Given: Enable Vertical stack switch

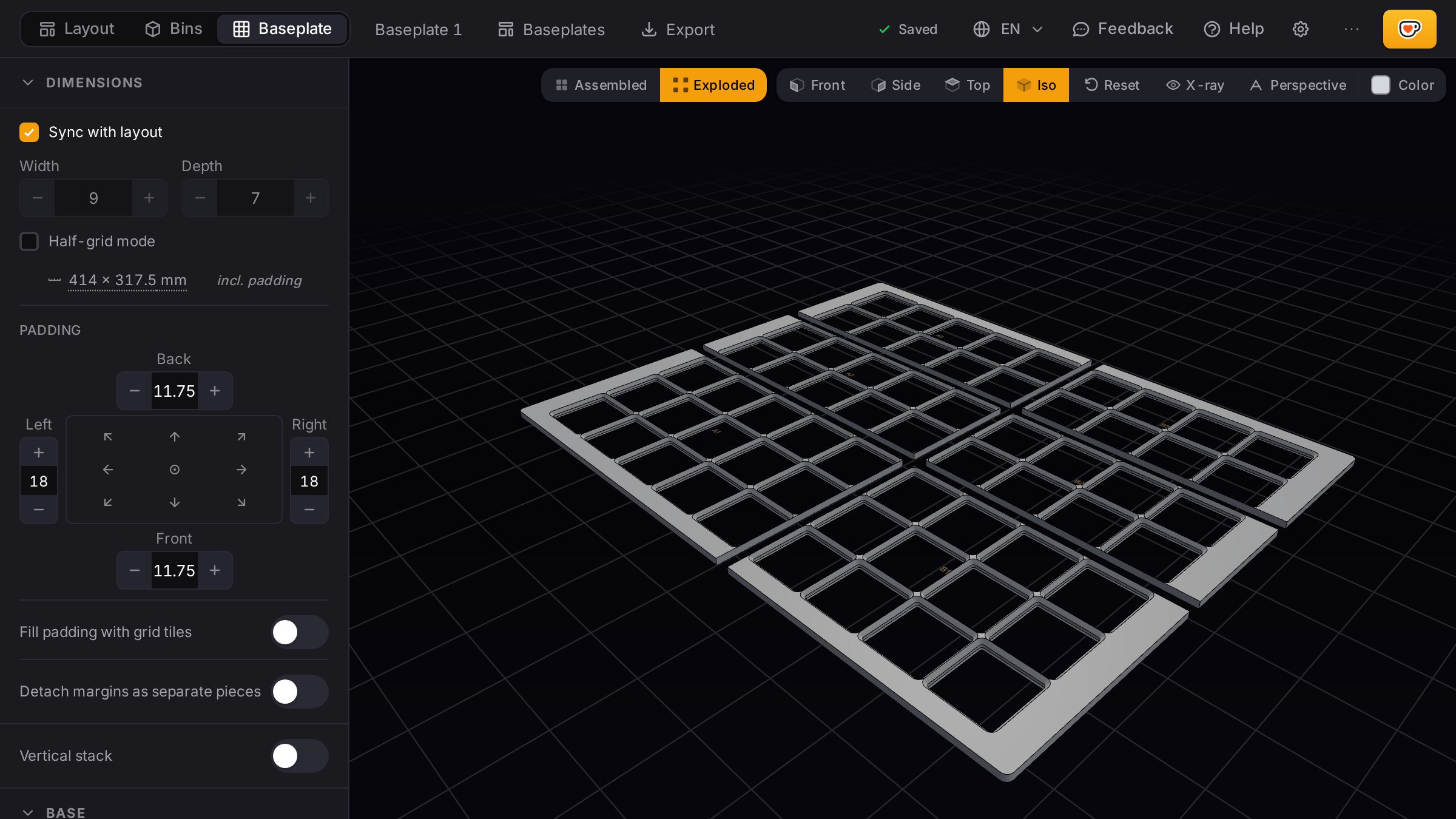Looking at the screenshot, I should (300, 756).
